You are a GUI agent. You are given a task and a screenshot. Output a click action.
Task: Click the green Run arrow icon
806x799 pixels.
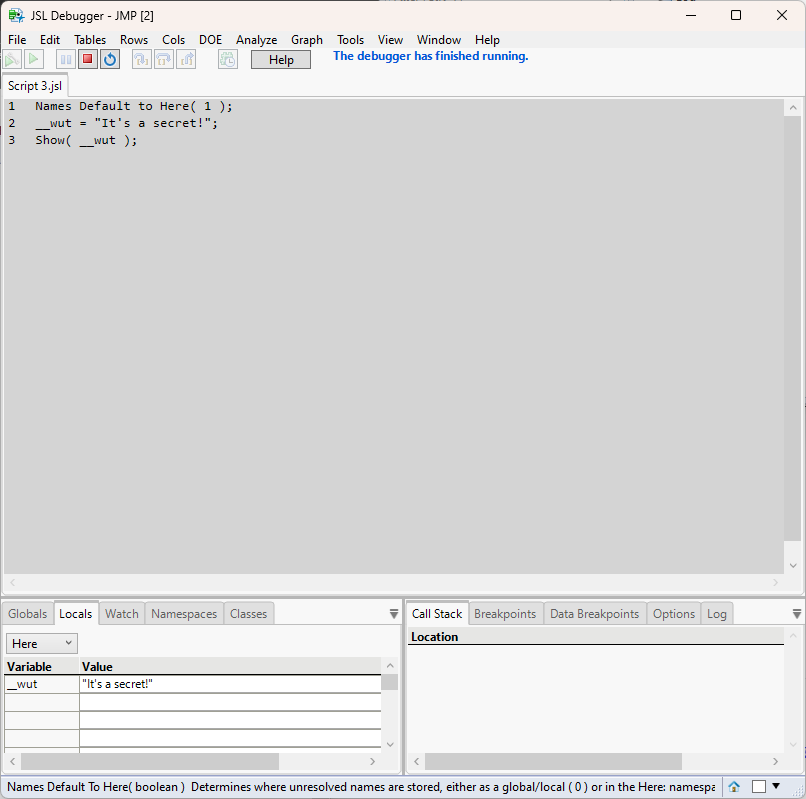34,60
